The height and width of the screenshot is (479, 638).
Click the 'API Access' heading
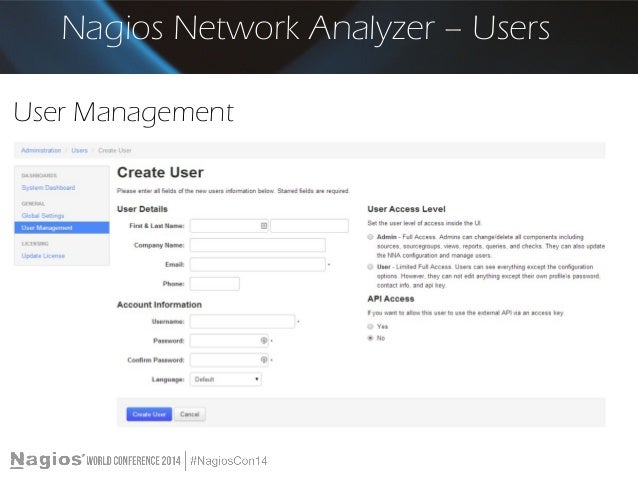[x=391, y=299]
